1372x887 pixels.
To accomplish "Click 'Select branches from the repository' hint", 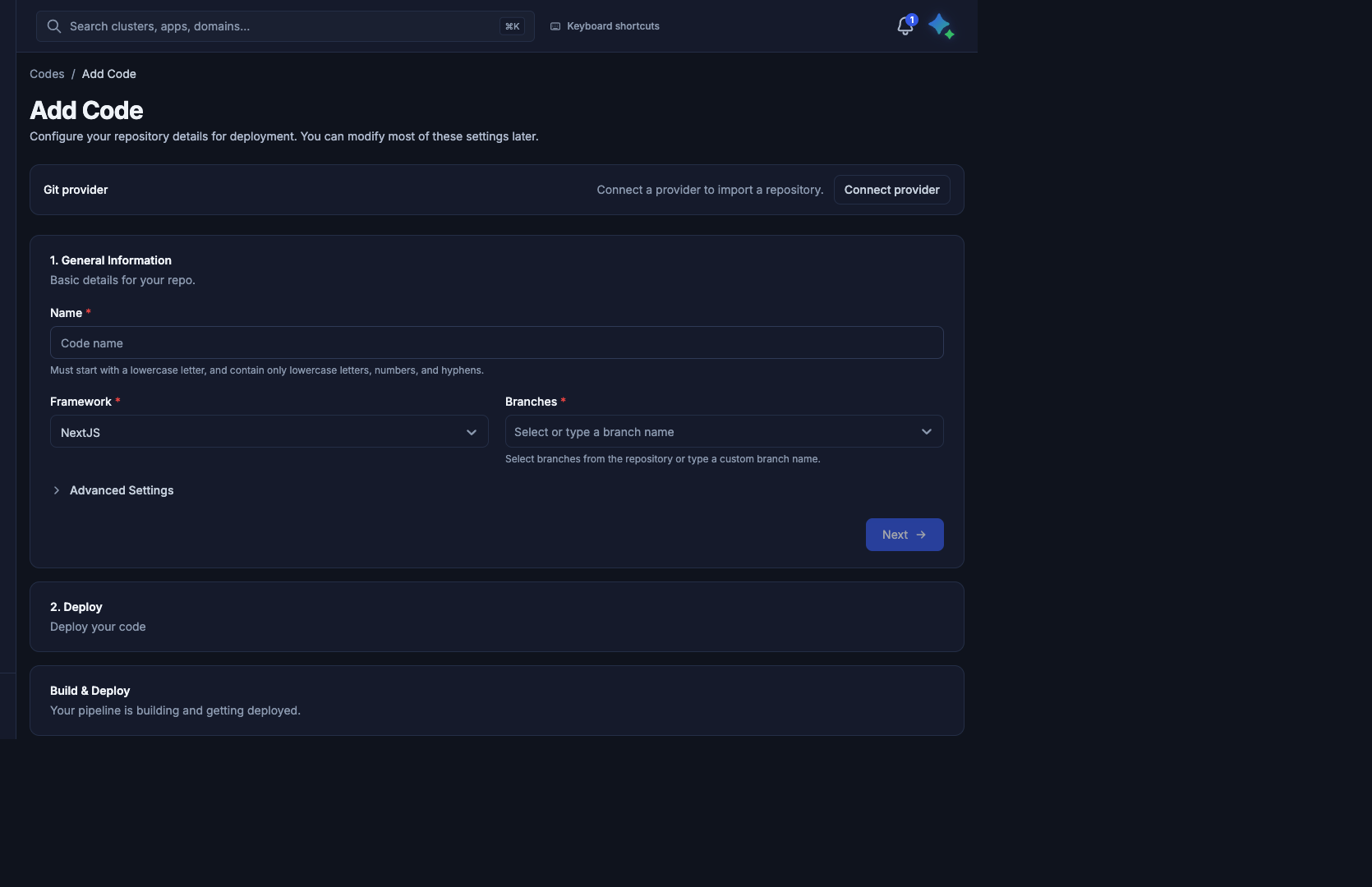I will click(x=663, y=459).
